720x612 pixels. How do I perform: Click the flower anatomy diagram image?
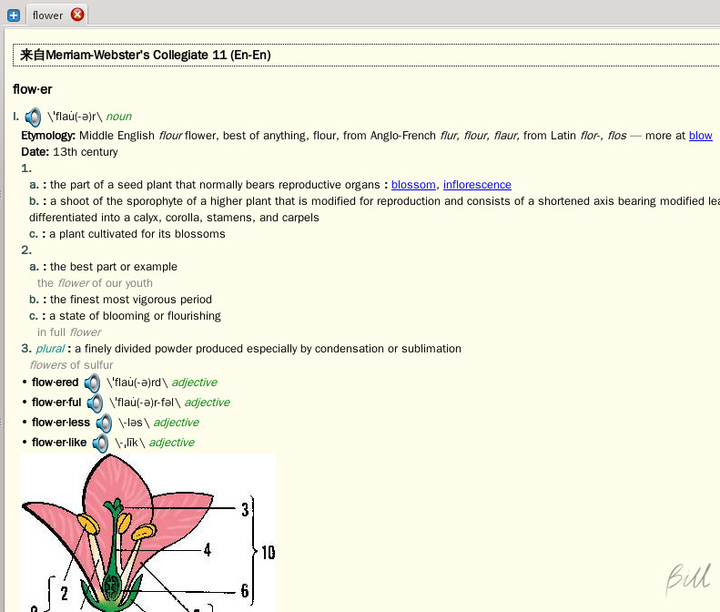[x=147, y=532]
